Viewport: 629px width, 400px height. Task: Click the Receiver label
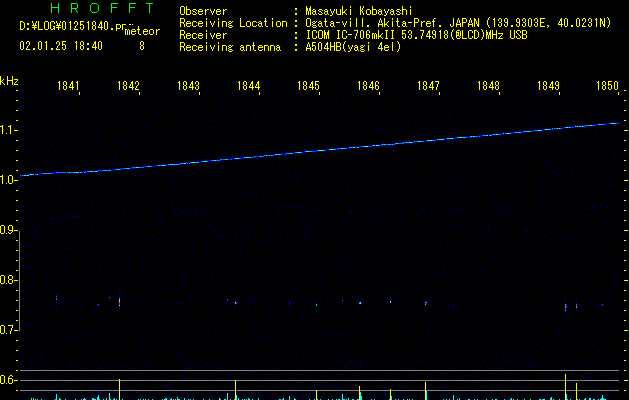tap(203, 35)
